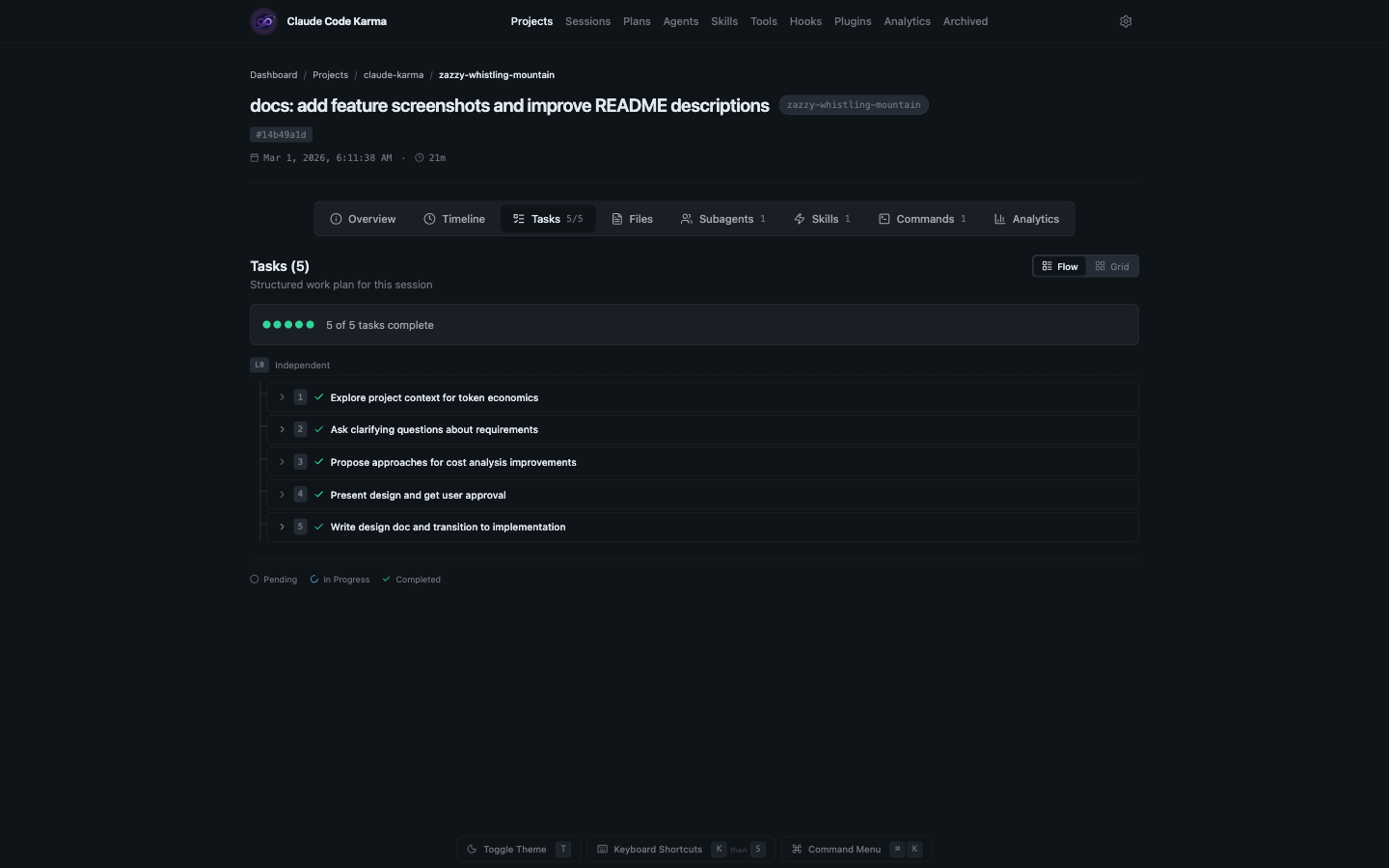Click zazzy-whistling-mountain breadcrumb
Screen dimensions: 1389x868
[497, 75]
